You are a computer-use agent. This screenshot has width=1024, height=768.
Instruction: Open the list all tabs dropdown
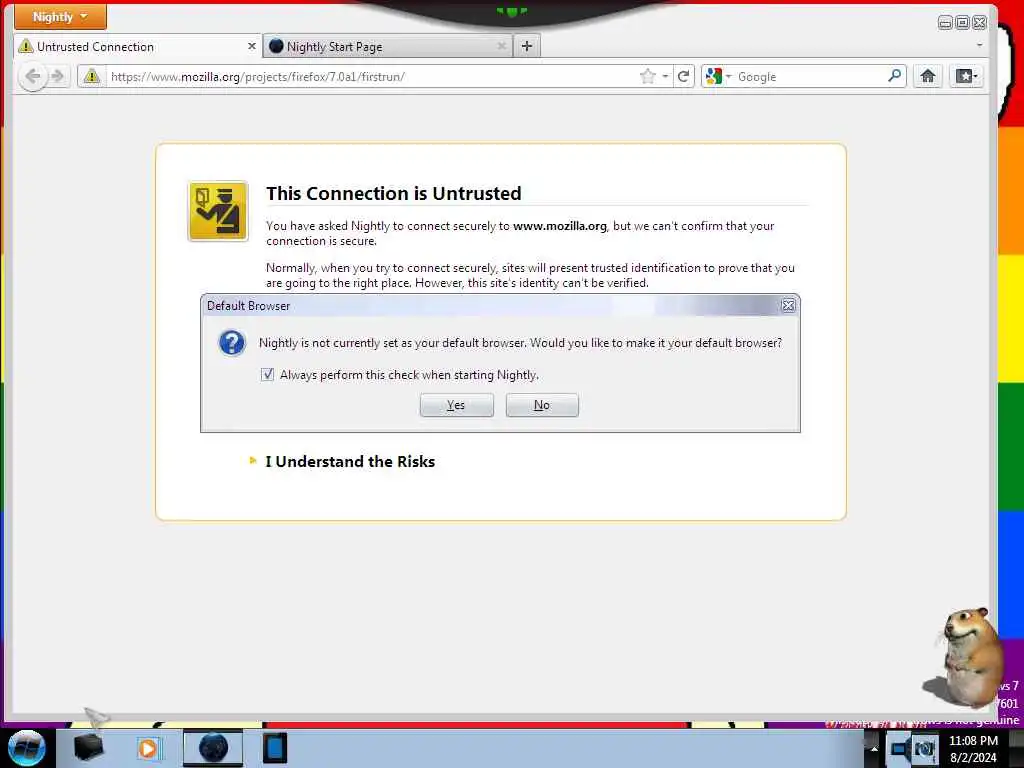(x=979, y=45)
